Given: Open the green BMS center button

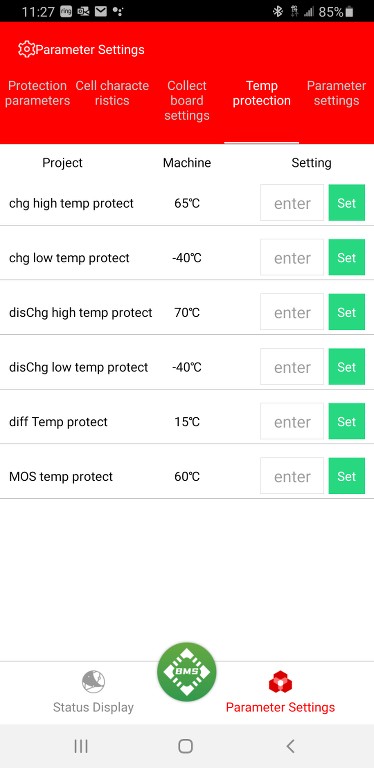Looking at the screenshot, I should click(x=187, y=672).
